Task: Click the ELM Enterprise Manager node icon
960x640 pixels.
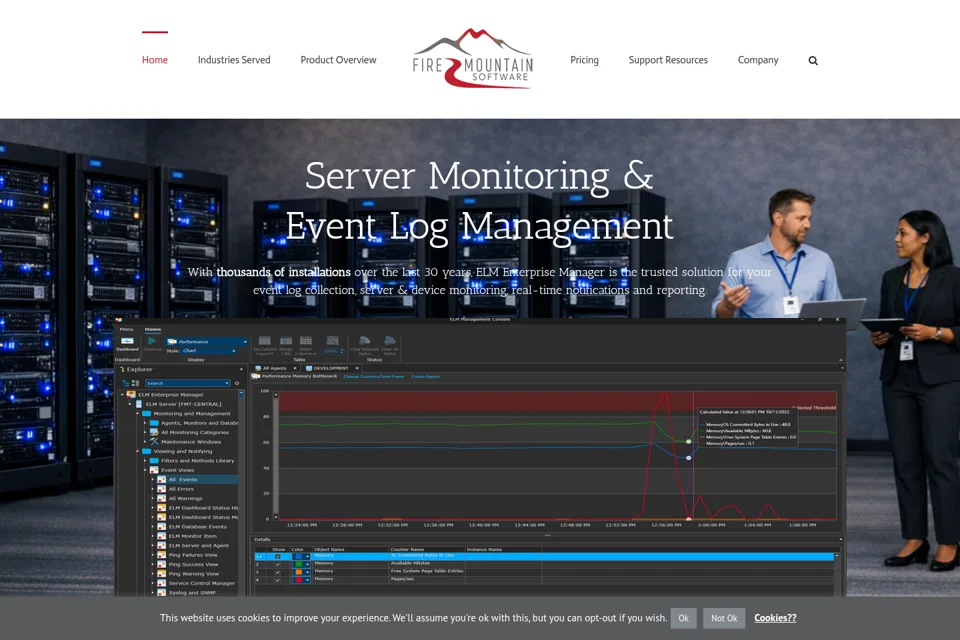Action: point(131,394)
